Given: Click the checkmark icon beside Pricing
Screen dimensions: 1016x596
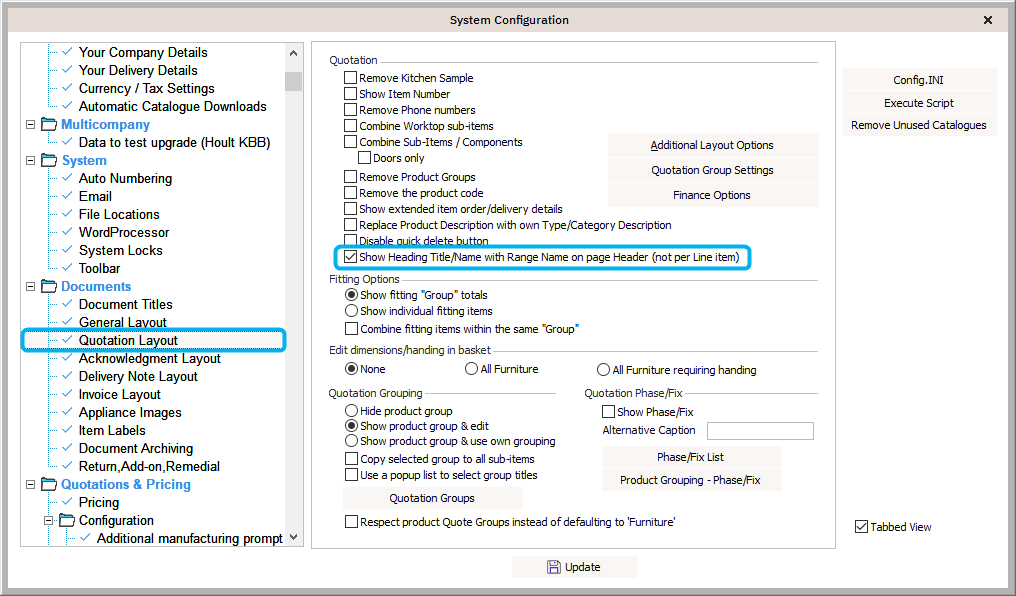Looking at the screenshot, I should tap(67, 501).
